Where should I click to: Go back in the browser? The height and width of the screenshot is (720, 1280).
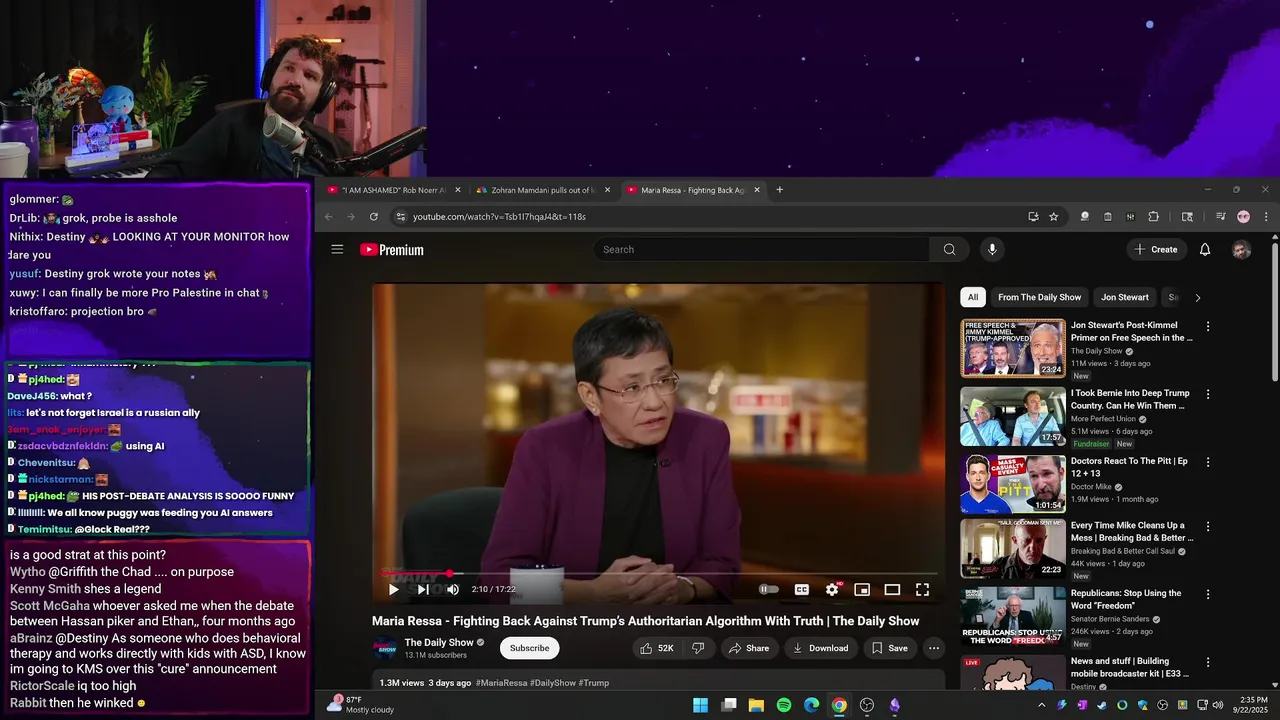328,216
